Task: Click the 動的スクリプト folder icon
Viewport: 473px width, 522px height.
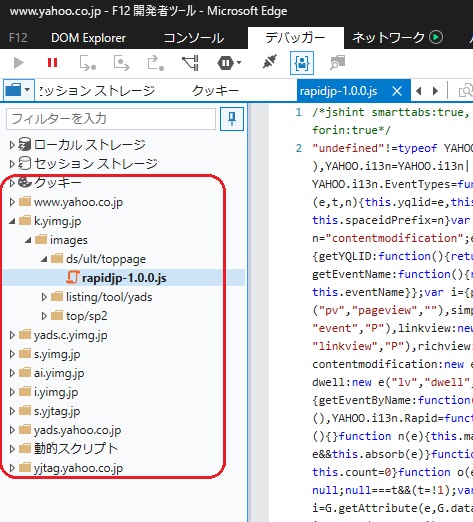Action: tap(25, 448)
